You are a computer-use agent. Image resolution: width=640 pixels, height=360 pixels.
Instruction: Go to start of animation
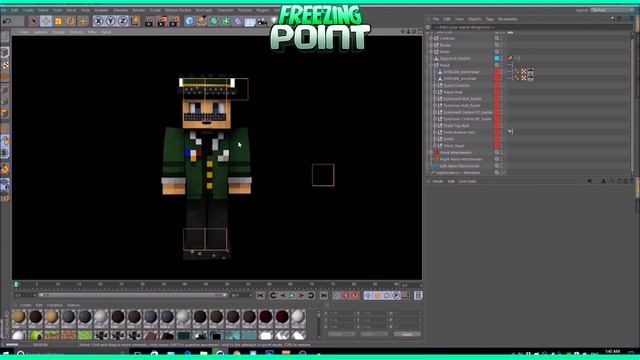(x=260, y=295)
